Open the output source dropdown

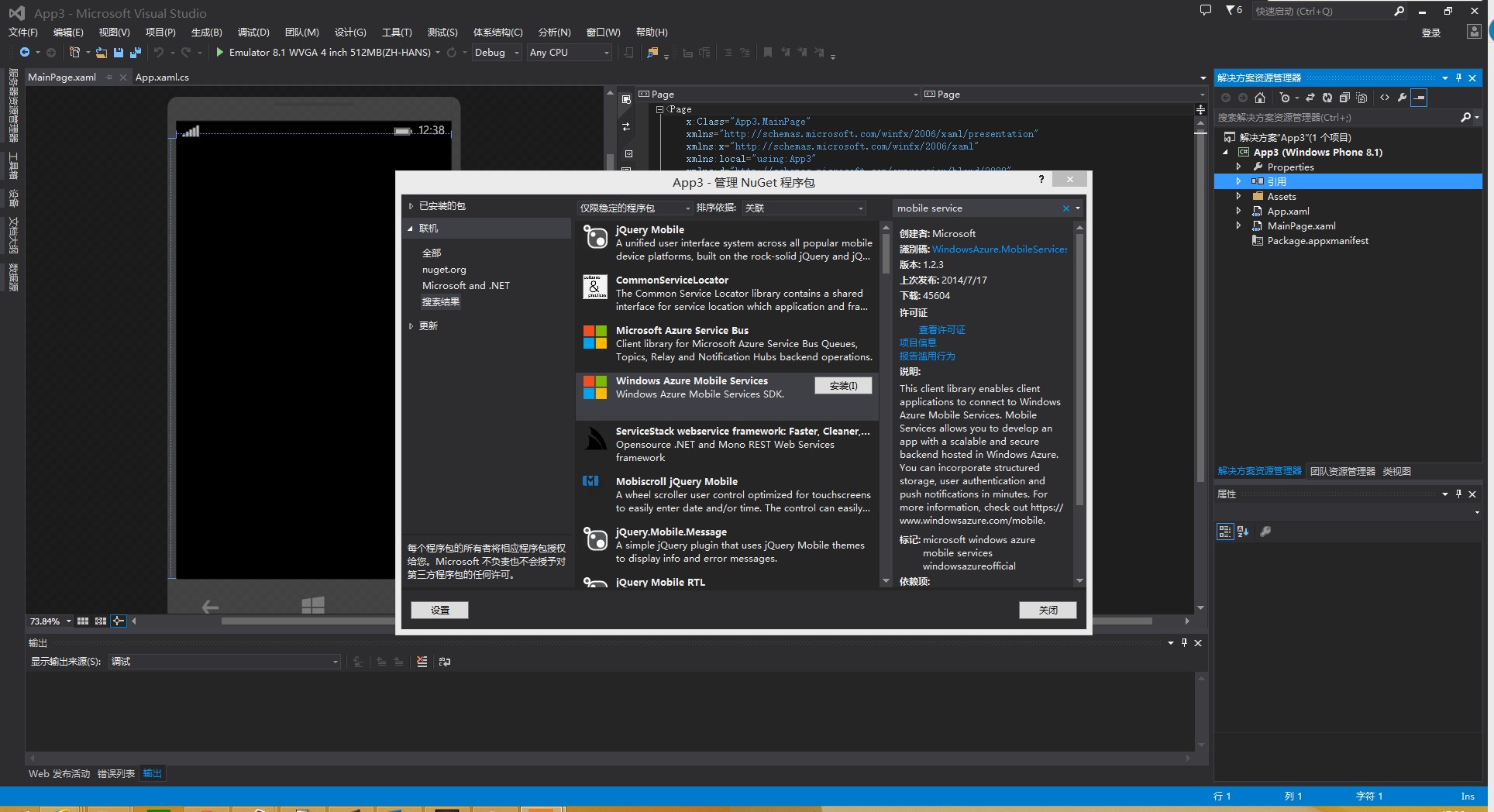[x=224, y=662]
